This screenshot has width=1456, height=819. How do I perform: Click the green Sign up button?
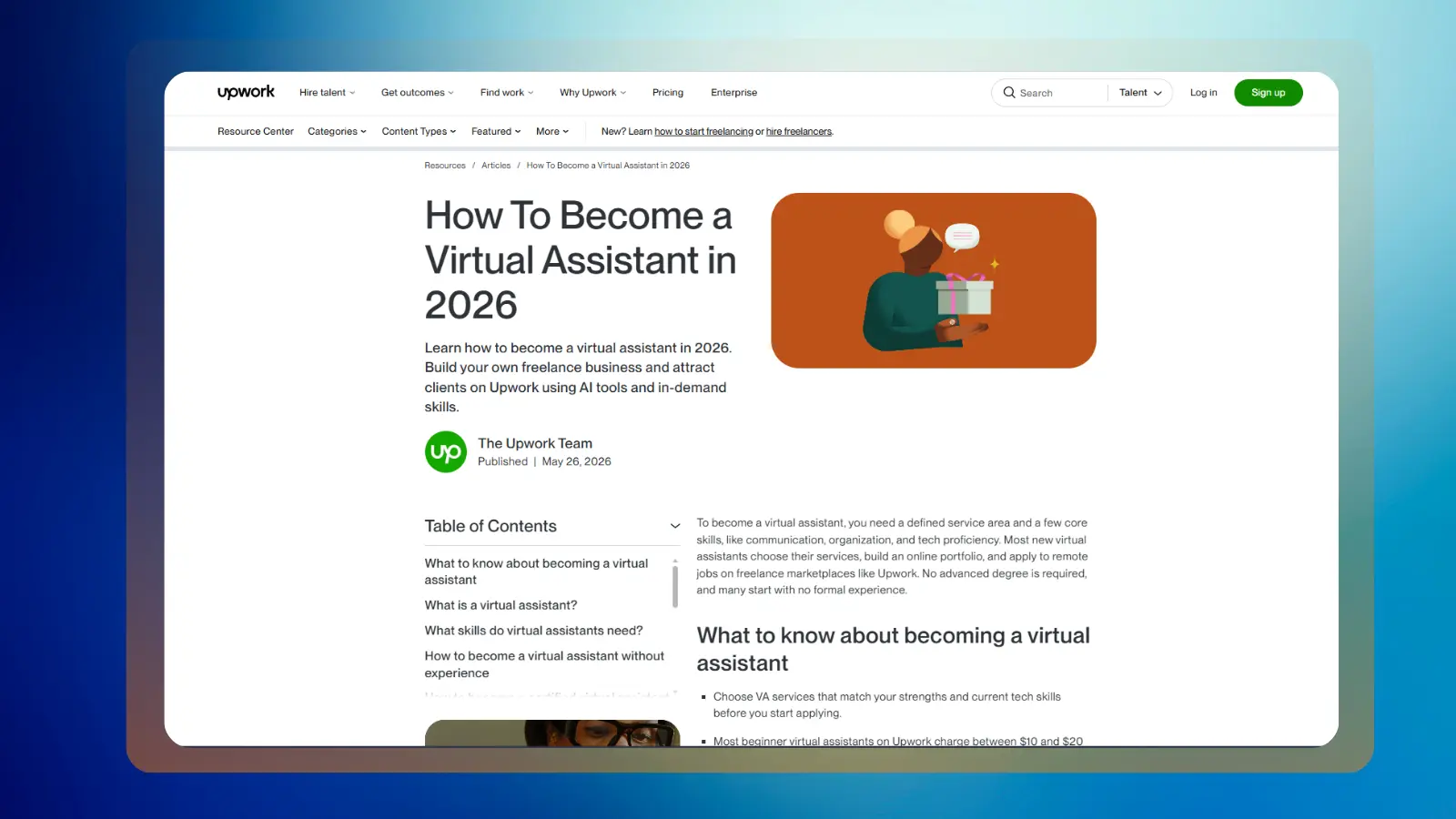click(x=1268, y=93)
